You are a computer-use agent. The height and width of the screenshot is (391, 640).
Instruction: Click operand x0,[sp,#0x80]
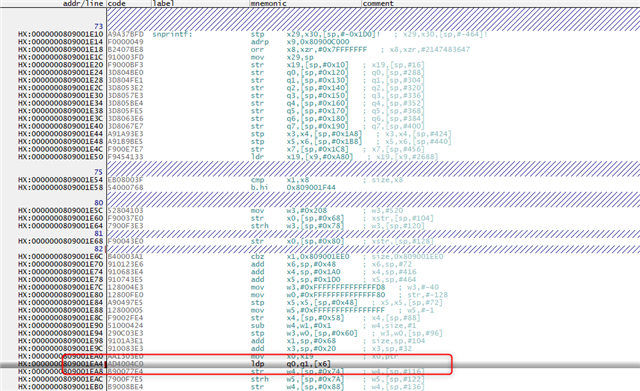point(316,241)
